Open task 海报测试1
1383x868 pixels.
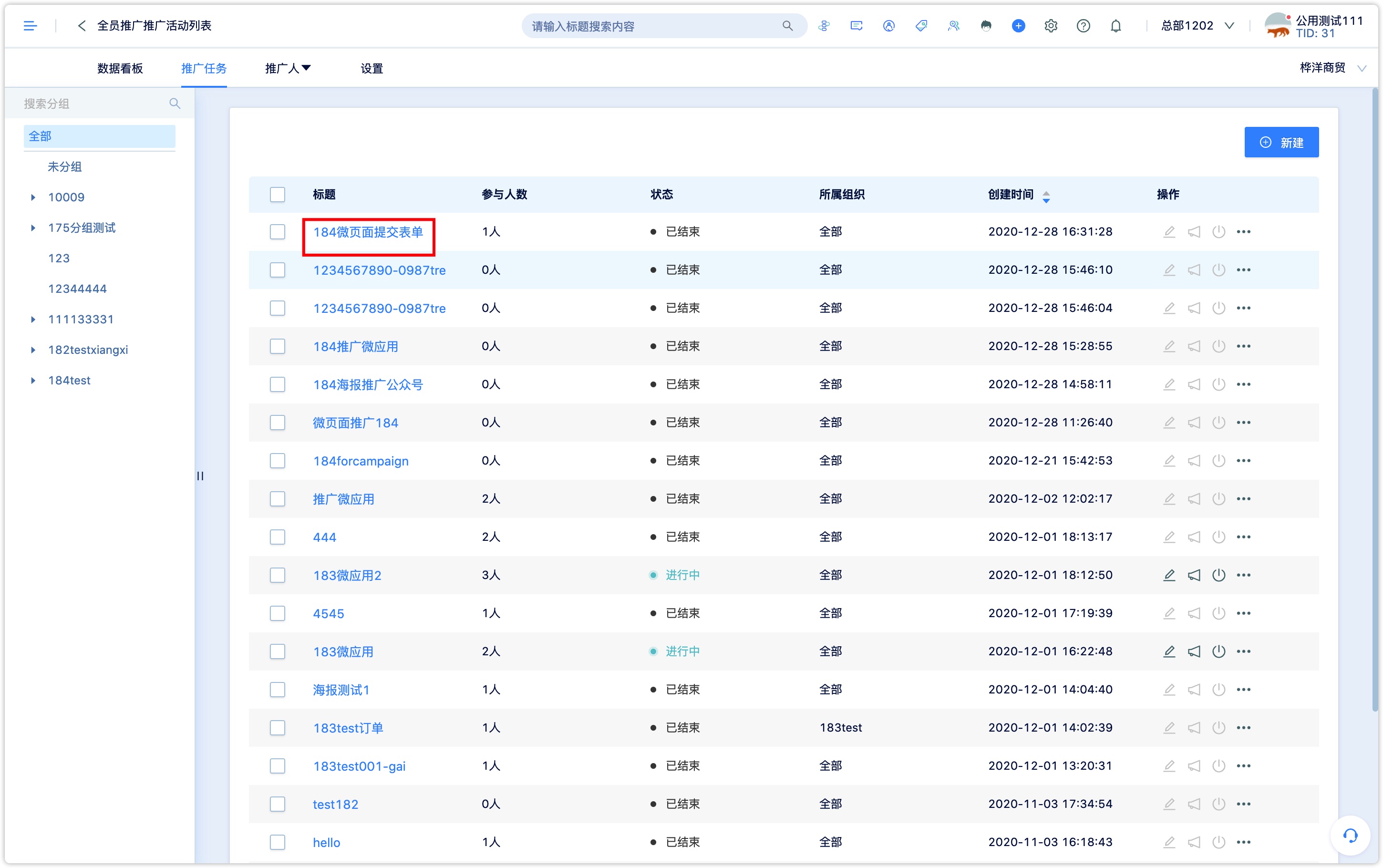point(341,690)
